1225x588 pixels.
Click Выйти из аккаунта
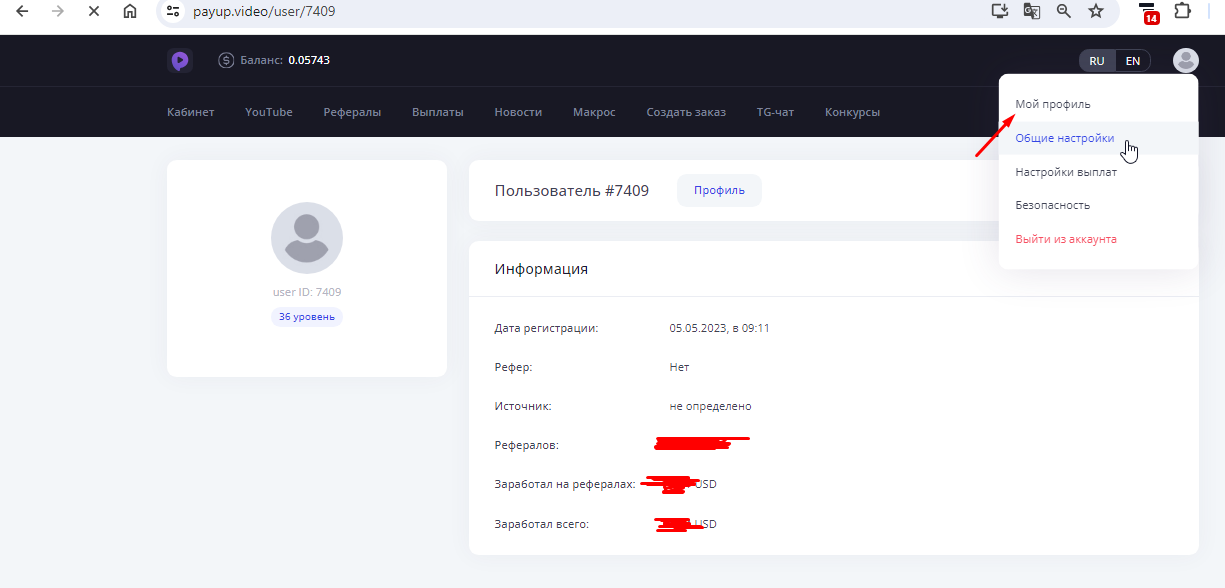click(x=1098, y=239)
